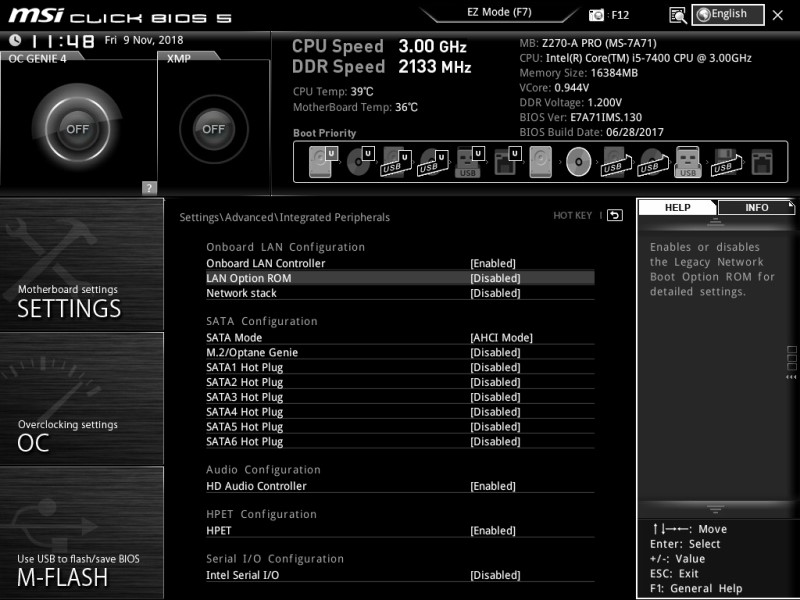Screen dimensions: 800x600
Task: Select the HD Audio Controller row label
Action: 256,486
